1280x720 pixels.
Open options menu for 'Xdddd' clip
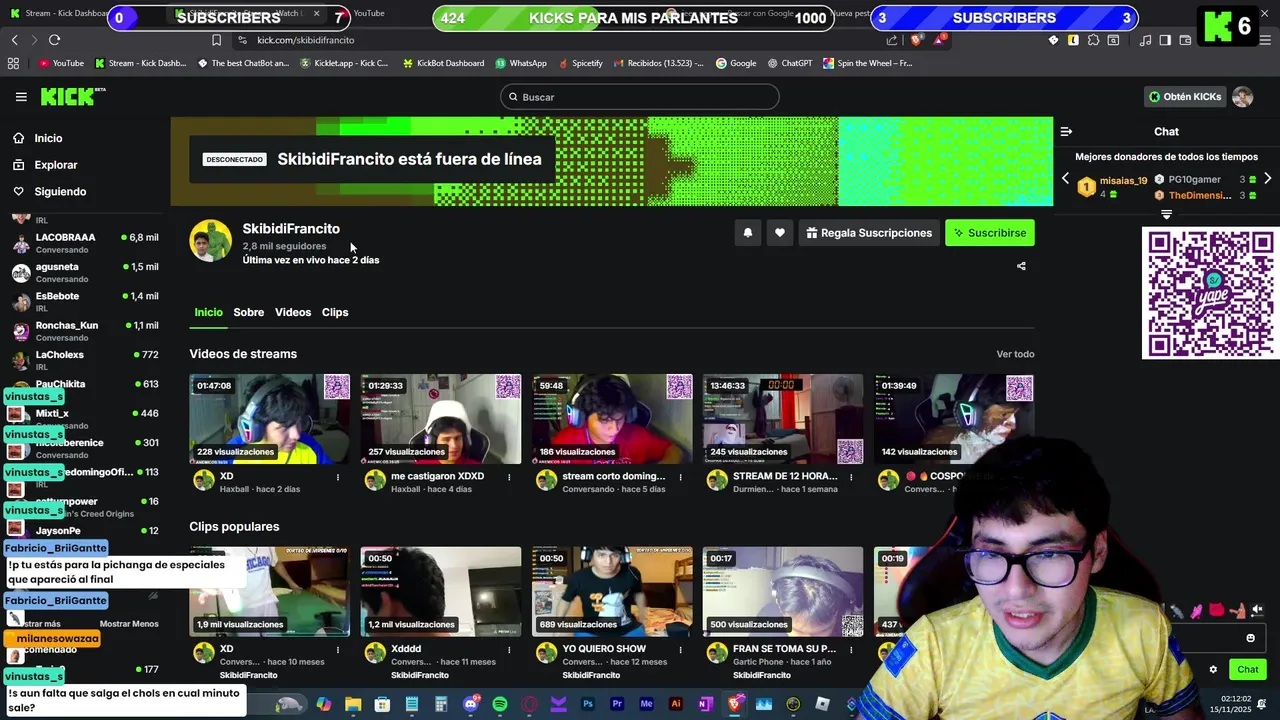(509, 649)
